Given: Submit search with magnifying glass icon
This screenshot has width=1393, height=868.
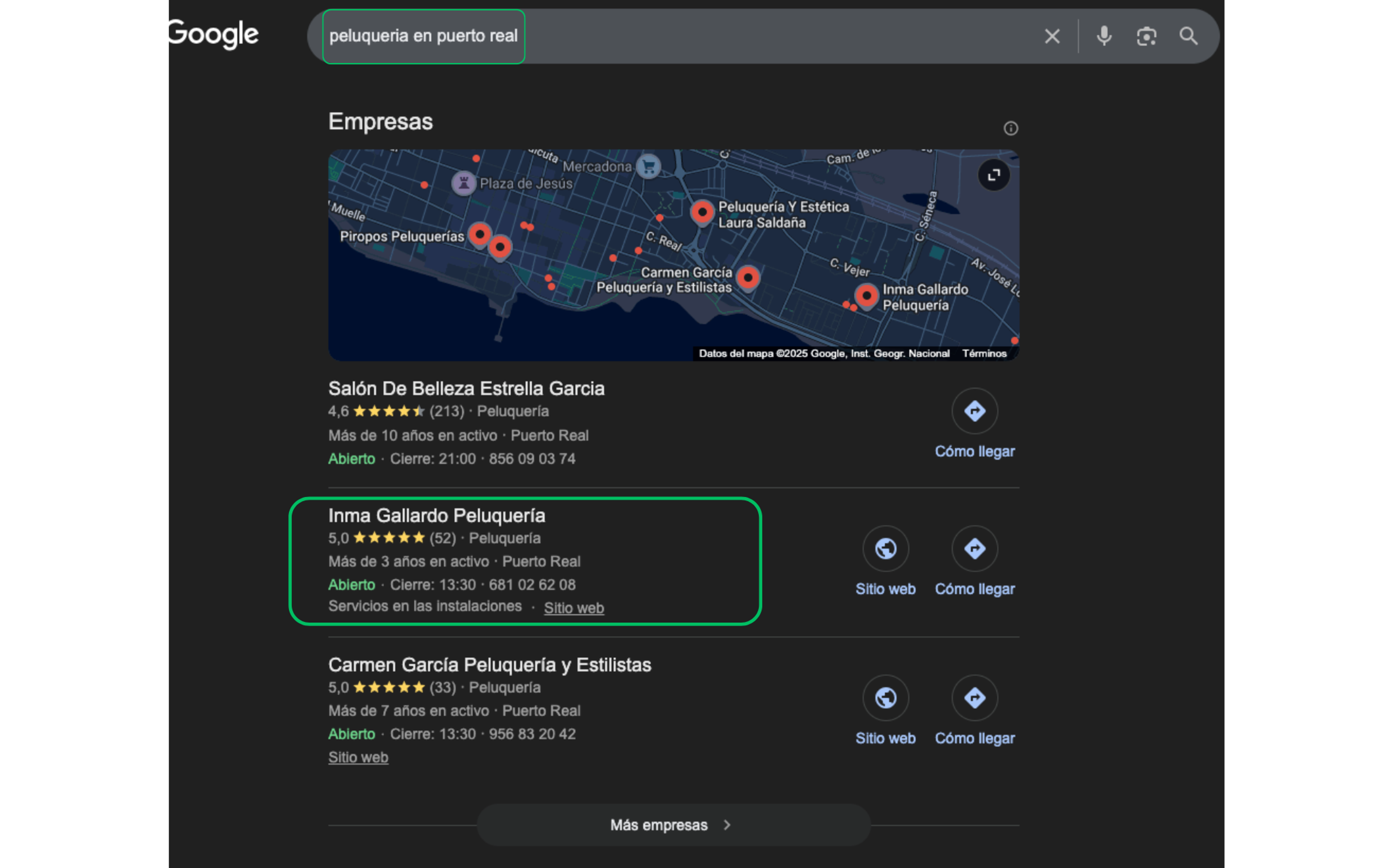Looking at the screenshot, I should [1189, 36].
